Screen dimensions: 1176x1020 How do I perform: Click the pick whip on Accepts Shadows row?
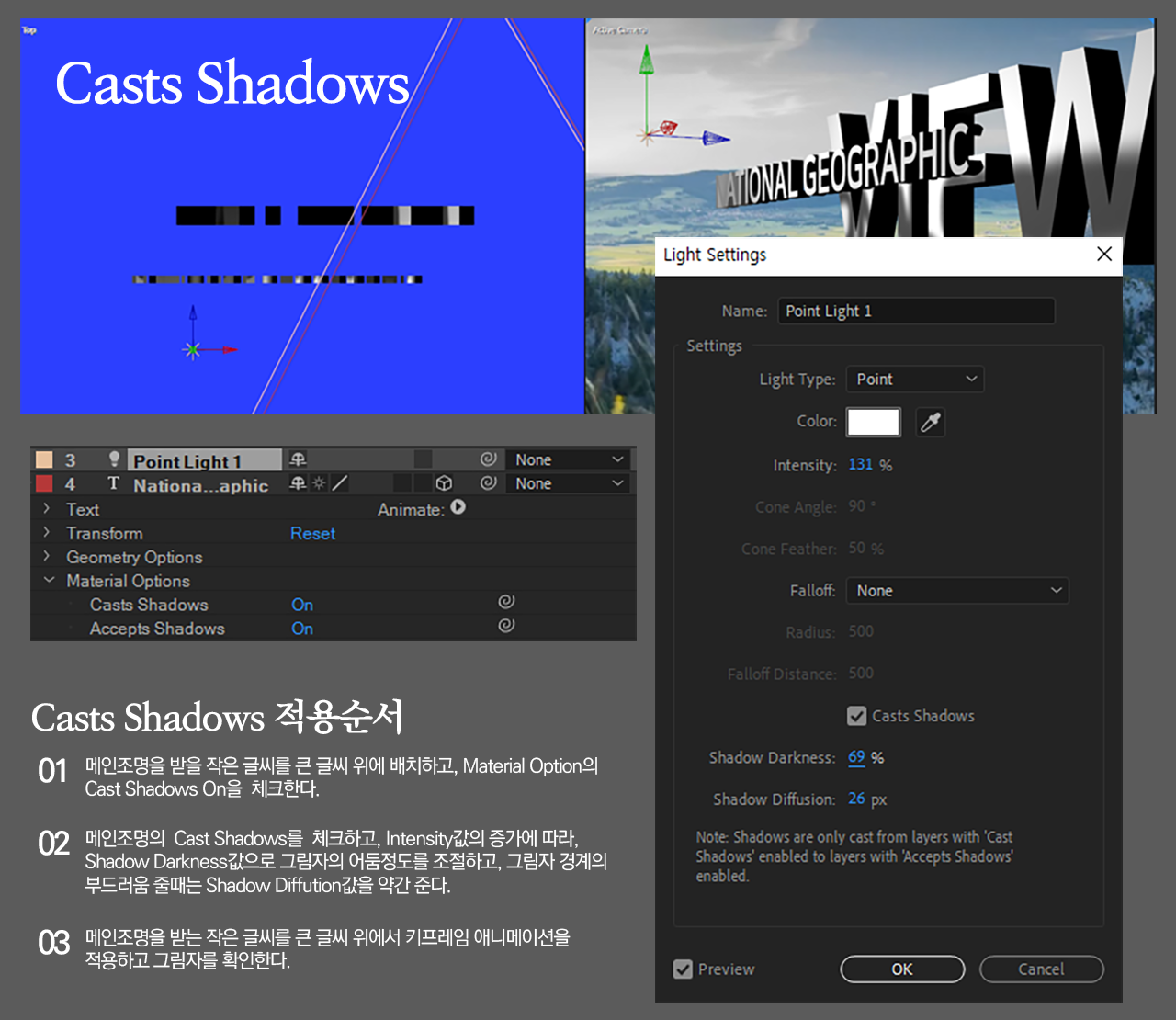click(506, 625)
